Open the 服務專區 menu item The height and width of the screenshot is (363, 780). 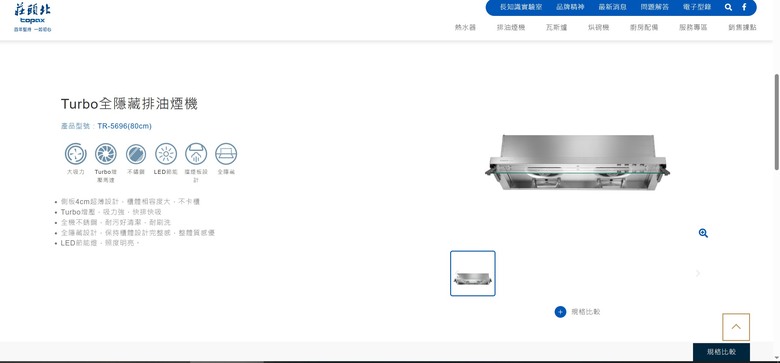coord(693,27)
